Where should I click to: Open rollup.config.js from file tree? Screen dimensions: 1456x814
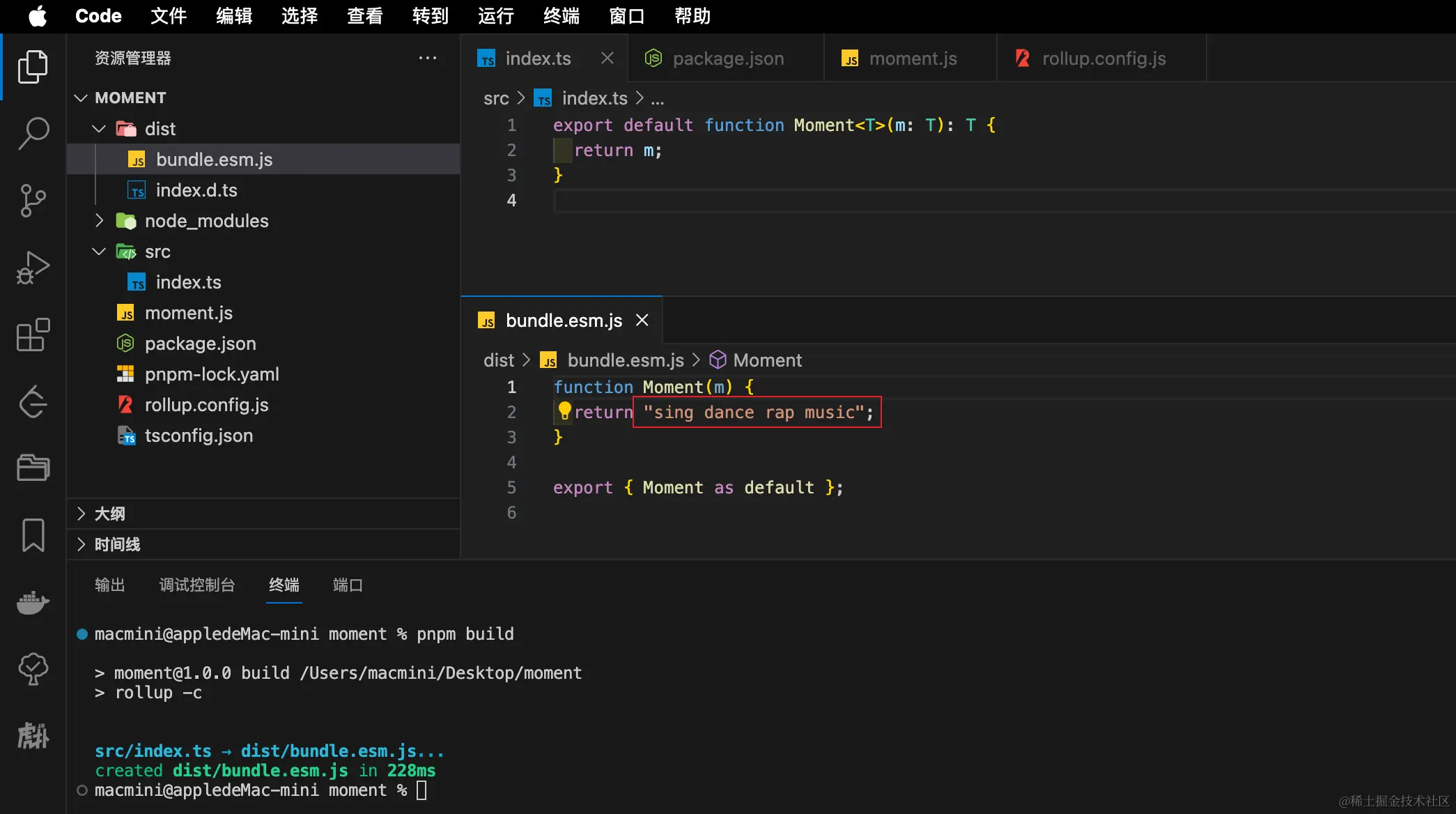[x=206, y=405]
